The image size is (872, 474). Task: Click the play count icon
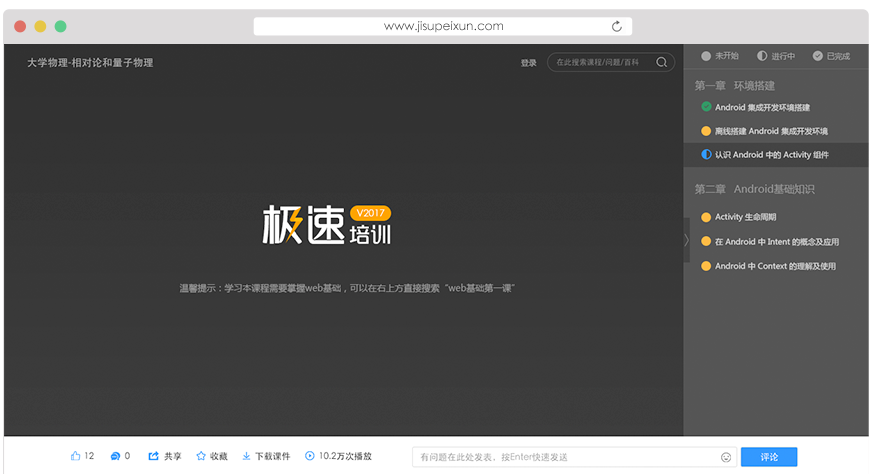(310, 456)
